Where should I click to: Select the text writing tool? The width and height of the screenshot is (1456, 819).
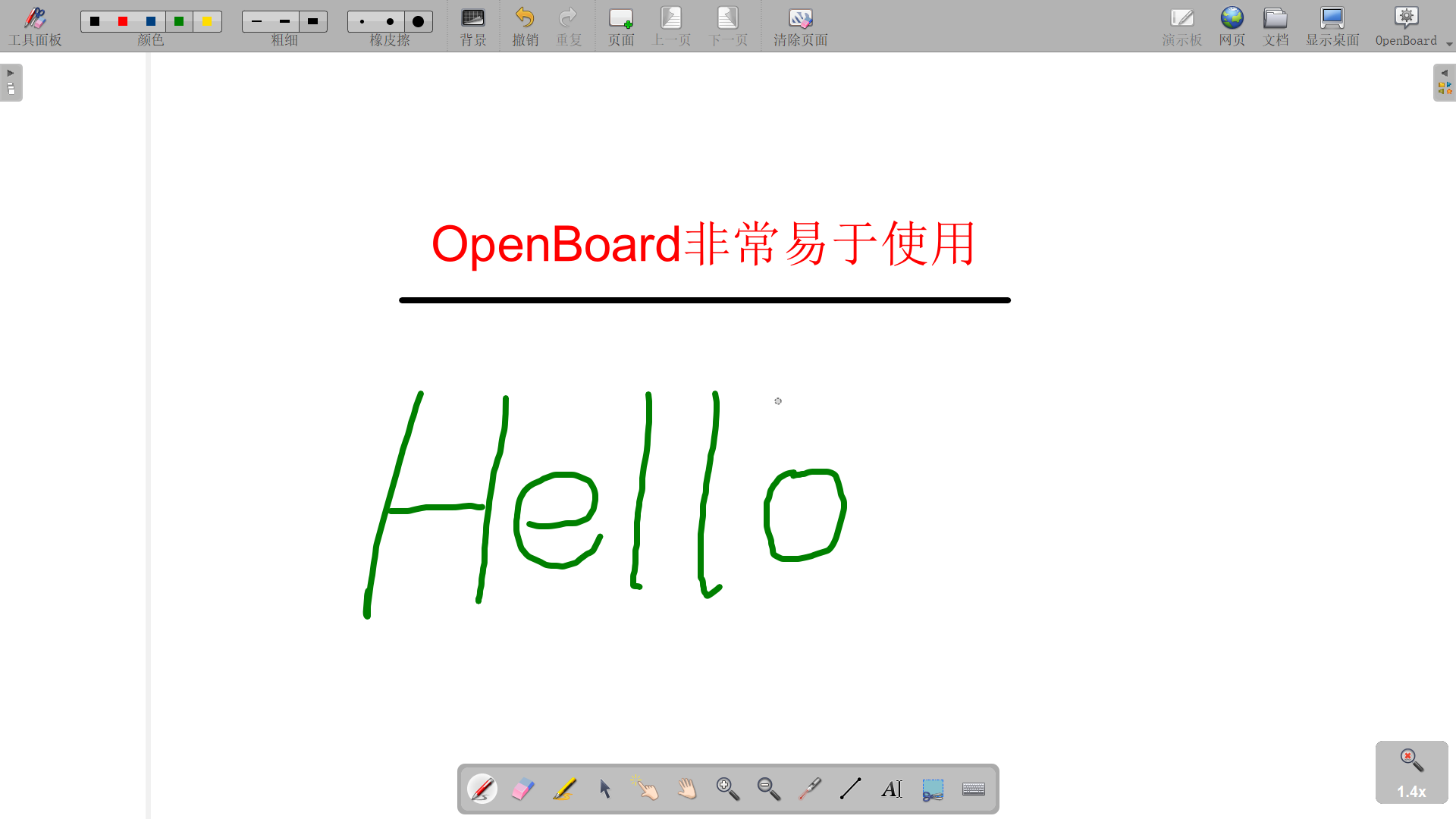pyautogui.click(x=892, y=789)
